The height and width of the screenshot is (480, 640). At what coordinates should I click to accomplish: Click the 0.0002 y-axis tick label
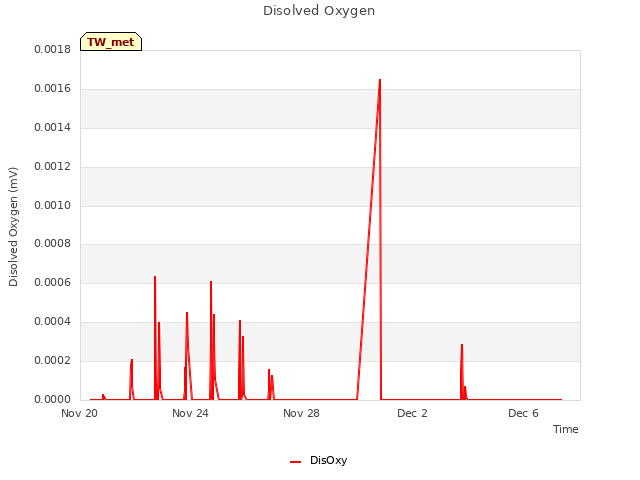[52, 361]
